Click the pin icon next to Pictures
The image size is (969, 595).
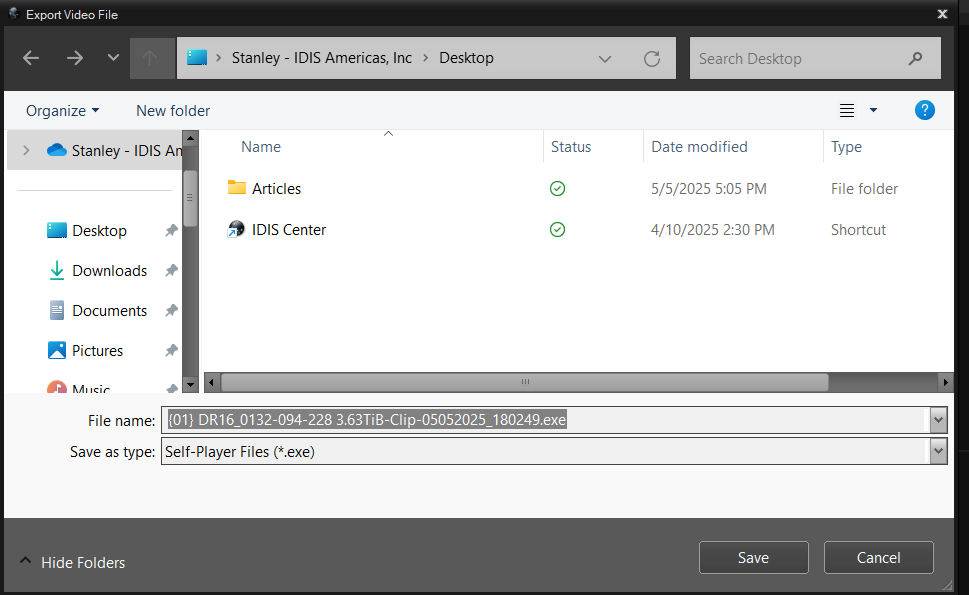(x=171, y=351)
